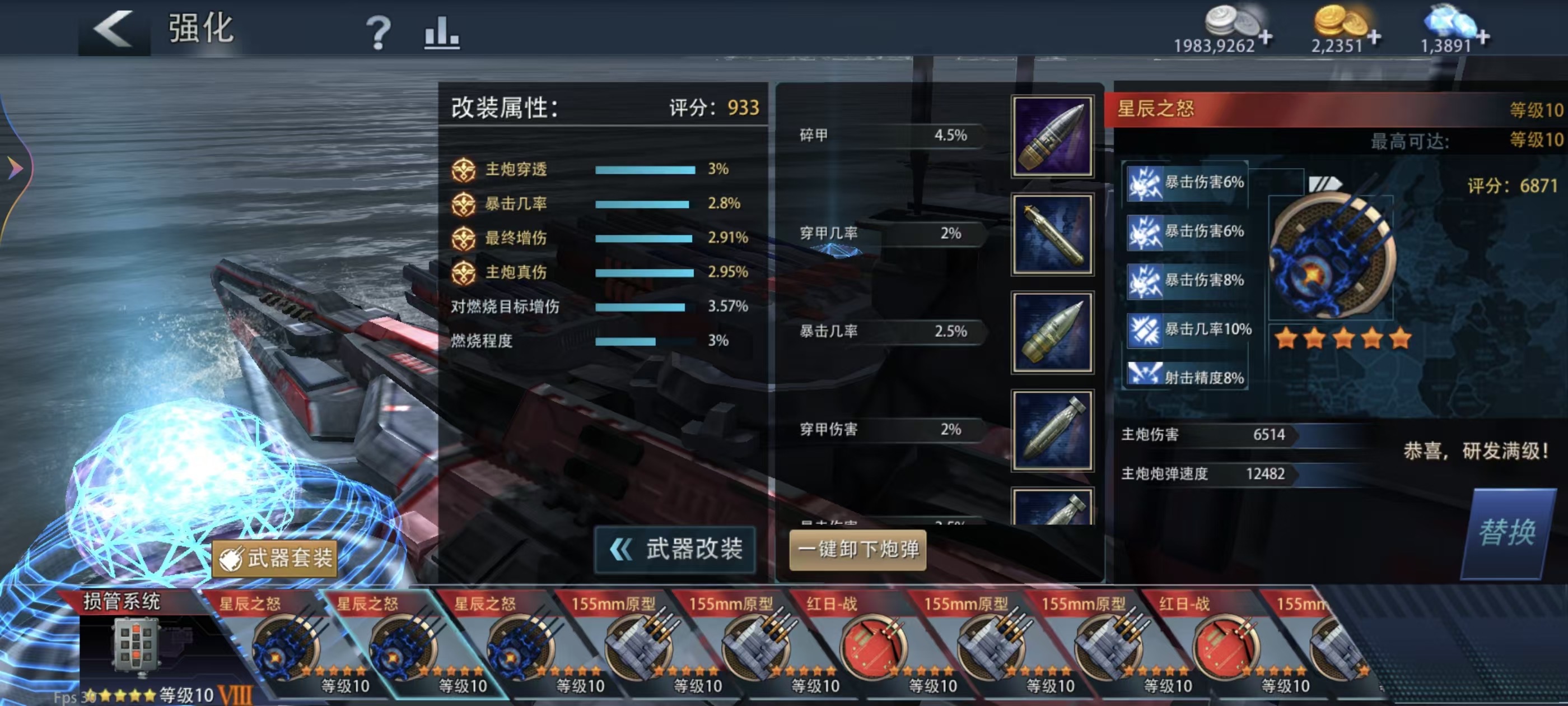
Task: Add diamonds with the plus icon
Action: [x=1483, y=38]
